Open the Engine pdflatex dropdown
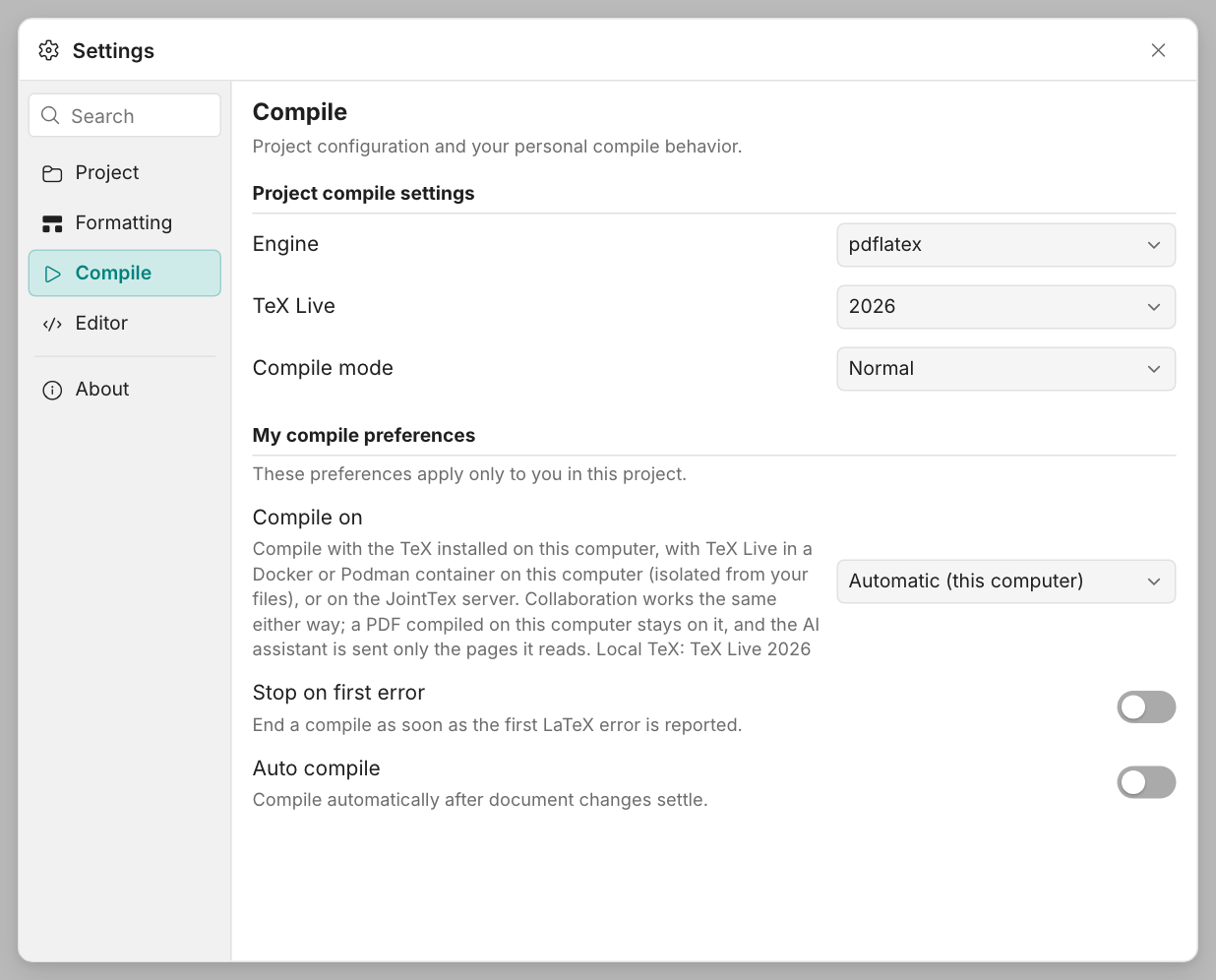 coord(1005,245)
